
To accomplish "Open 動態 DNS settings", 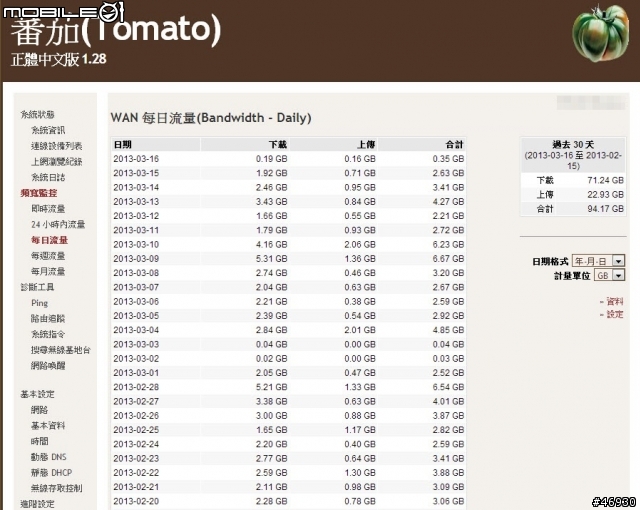I will [49, 457].
